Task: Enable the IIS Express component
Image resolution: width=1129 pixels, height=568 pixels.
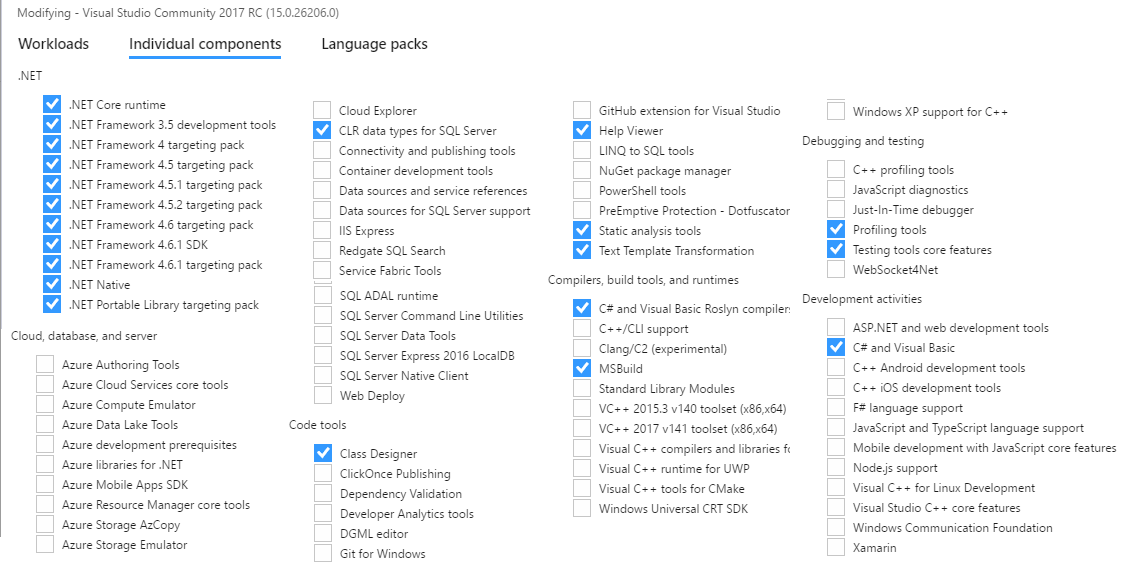Action: [322, 230]
